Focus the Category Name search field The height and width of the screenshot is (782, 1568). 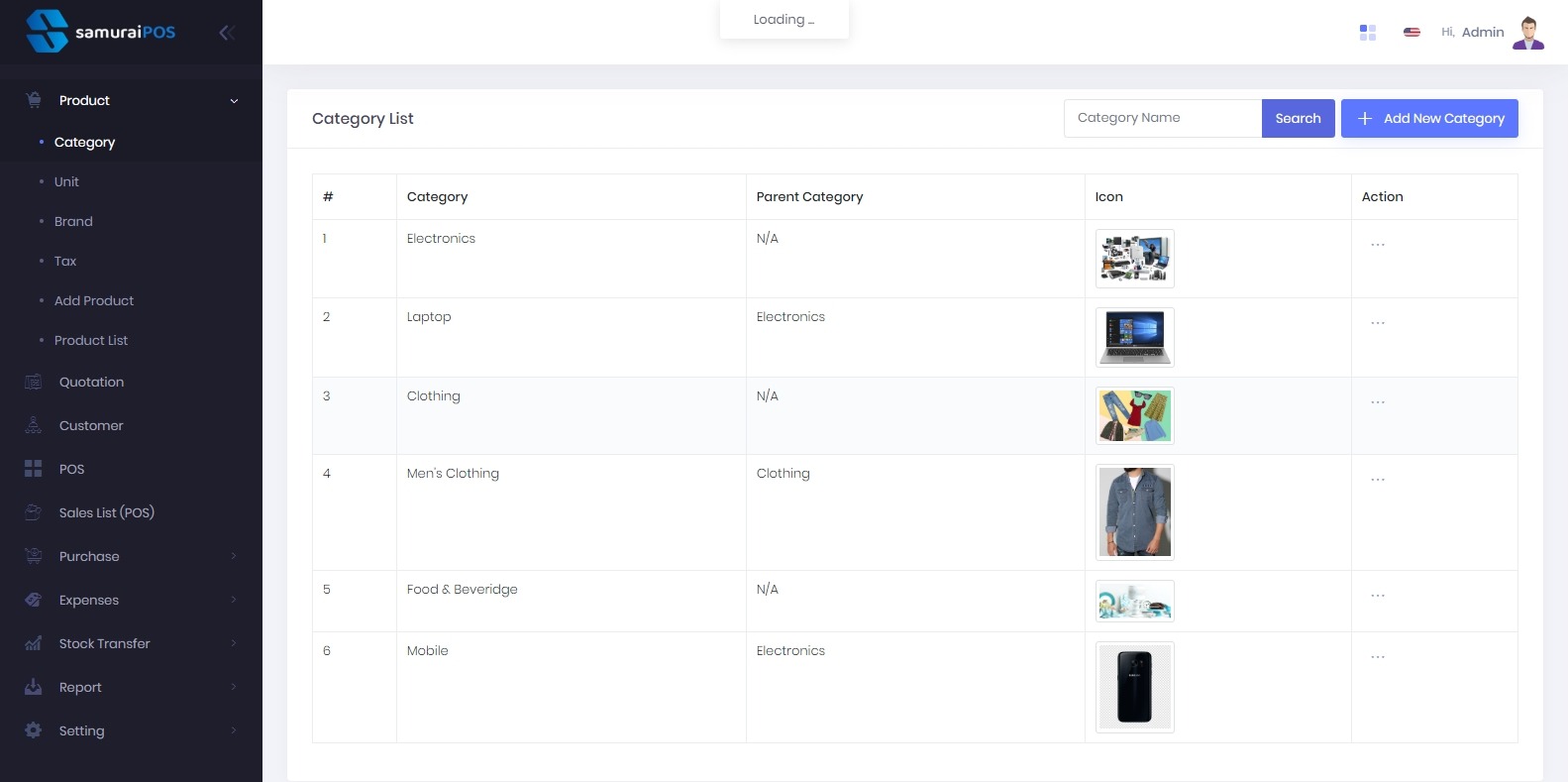pyautogui.click(x=1162, y=119)
